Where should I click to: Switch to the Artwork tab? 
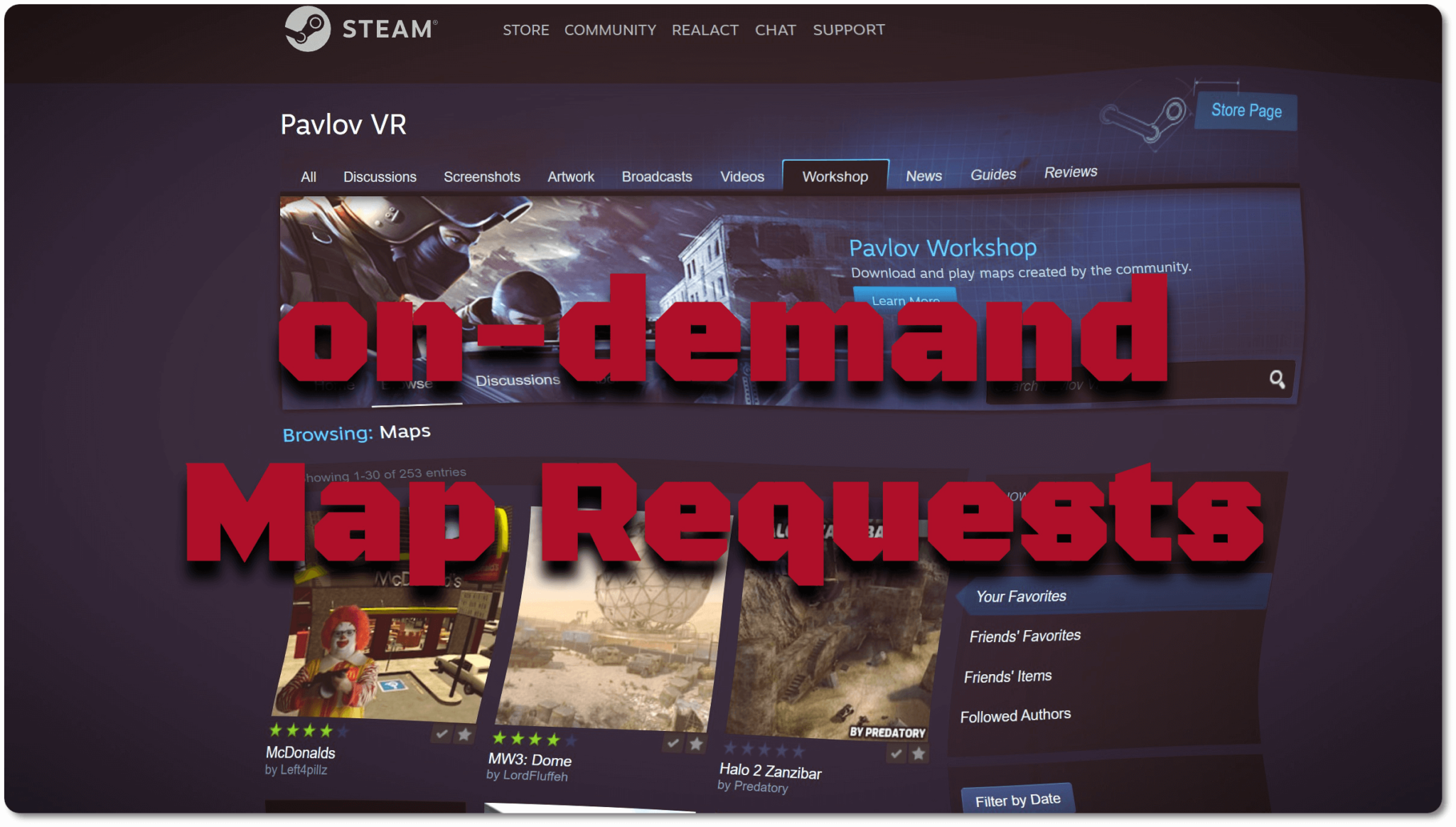(x=571, y=177)
